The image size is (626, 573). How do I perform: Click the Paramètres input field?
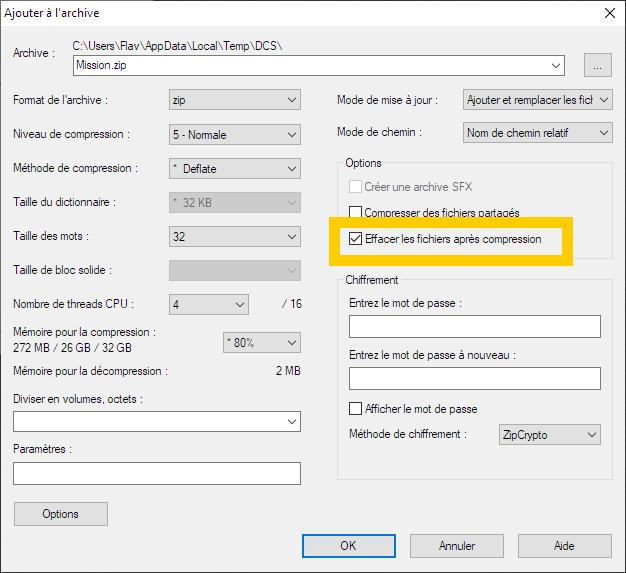click(x=157, y=474)
